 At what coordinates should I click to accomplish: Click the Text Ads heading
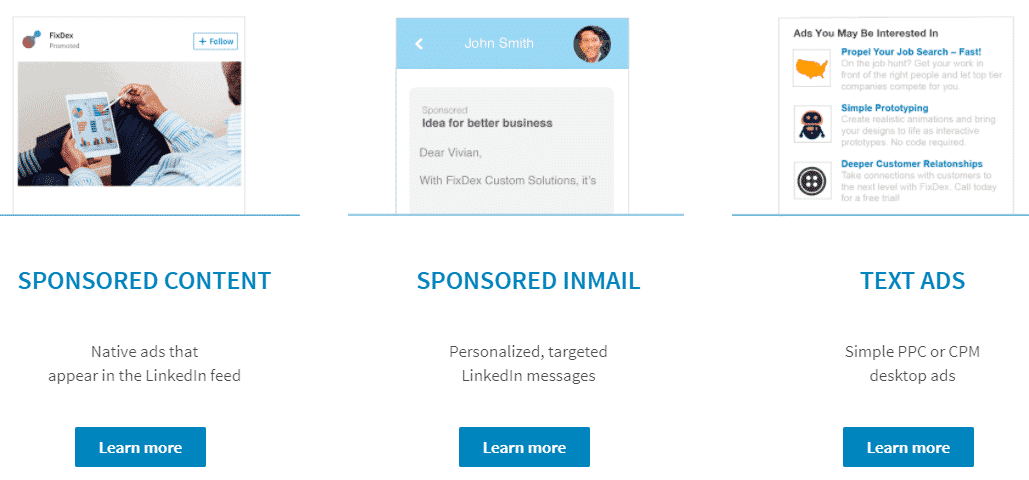coord(912,281)
